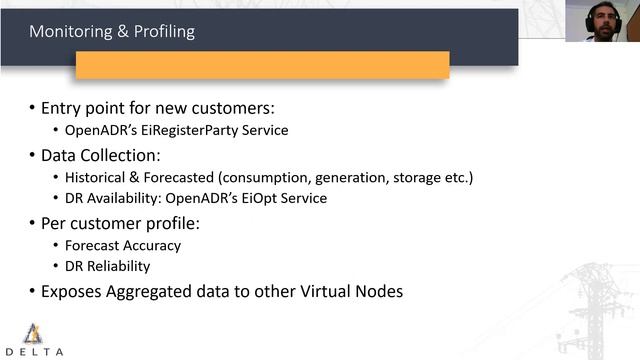Click the Forecast Accuracy sub-bullet

click(123, 246)
